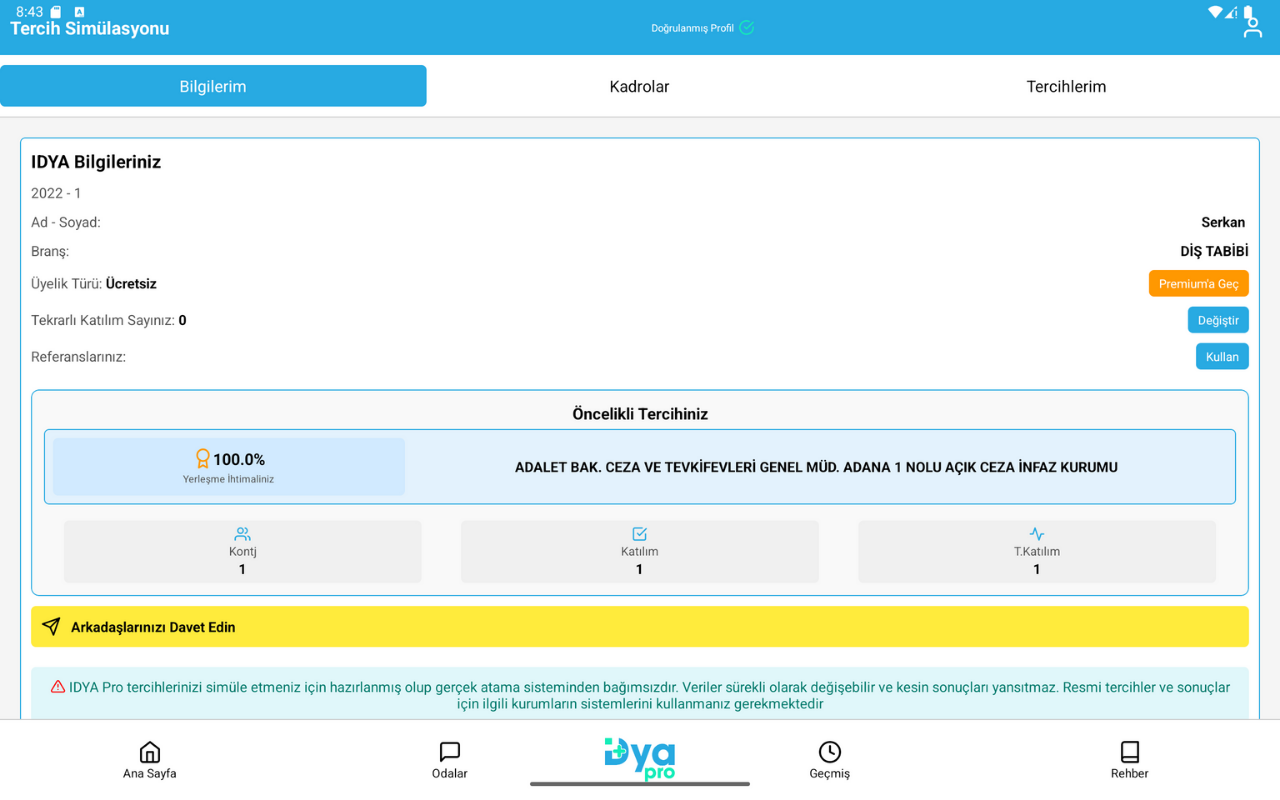Viewport: 1280px width, 800px height.
Task: Tap the IDYA Pro disclaimer notice
Action: [x=640, y=695]
